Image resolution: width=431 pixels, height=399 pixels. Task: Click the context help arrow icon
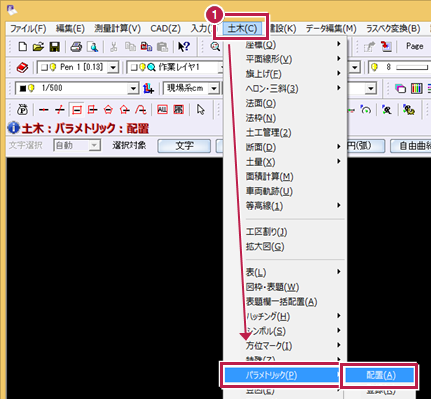[183, 47]
